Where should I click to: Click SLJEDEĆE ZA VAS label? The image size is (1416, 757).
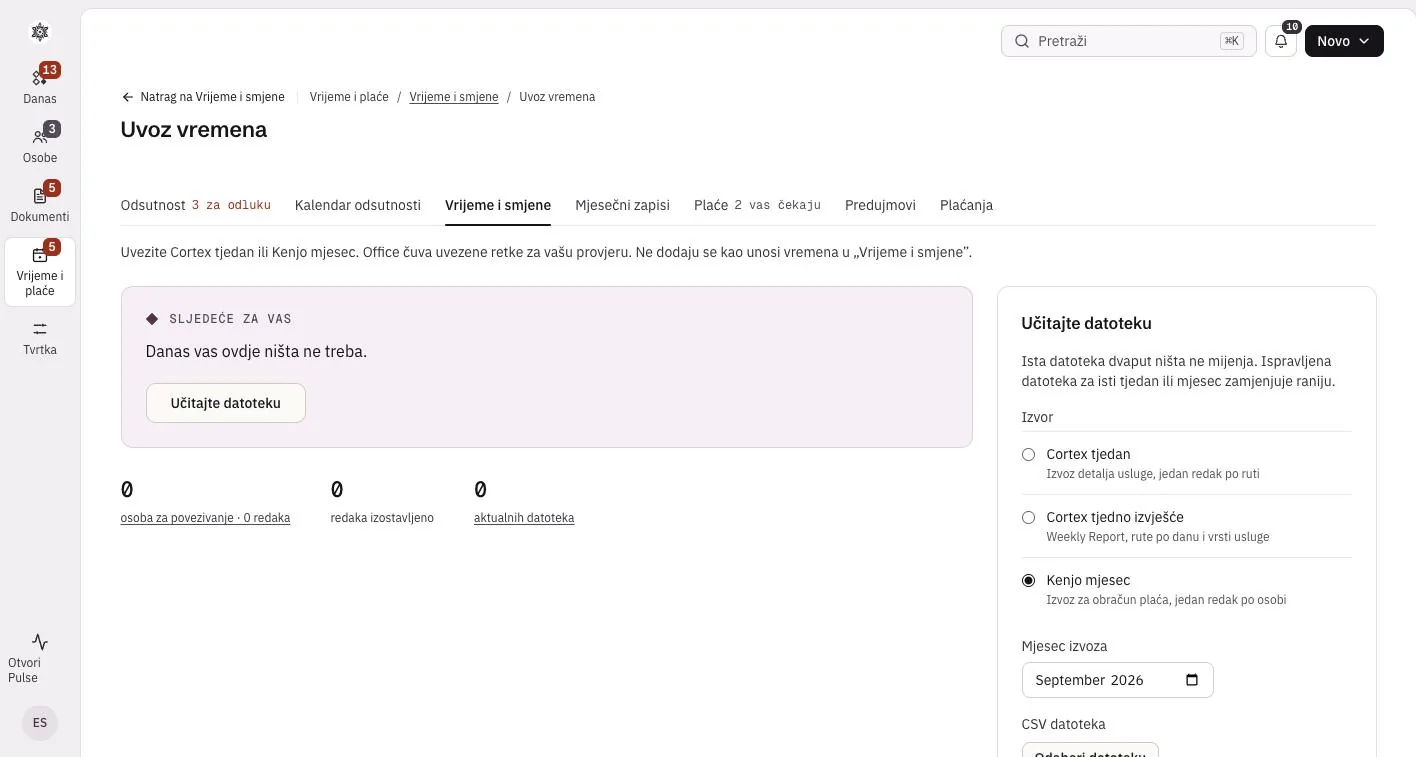[x=230, y=319]
